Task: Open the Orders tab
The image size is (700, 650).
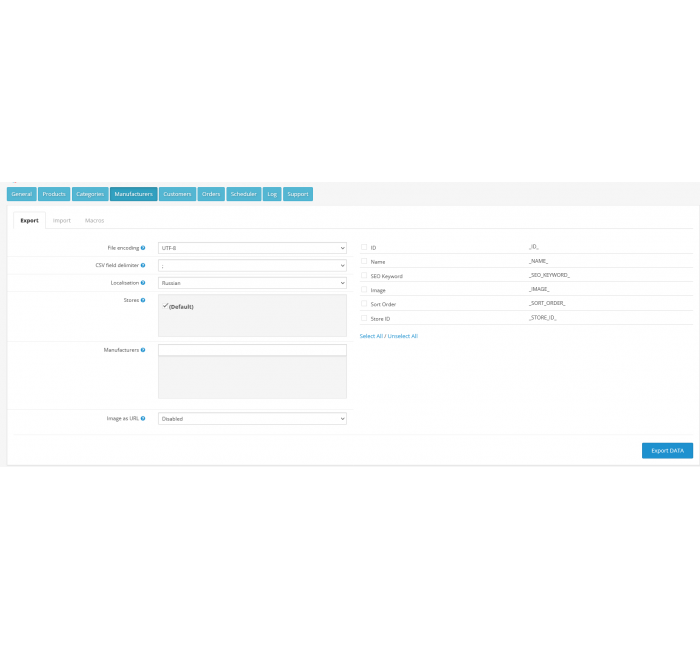Action: point(211,194)
